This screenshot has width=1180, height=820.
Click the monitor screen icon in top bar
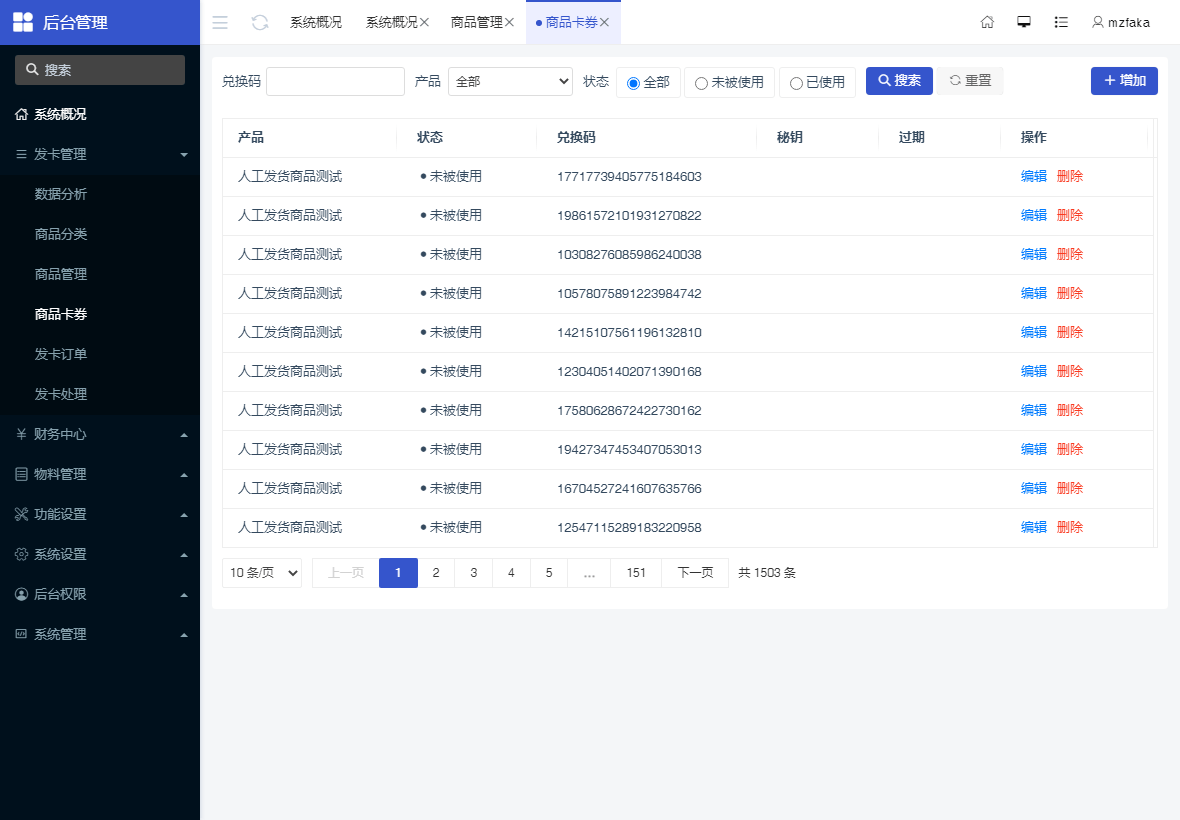(1023, 22)
